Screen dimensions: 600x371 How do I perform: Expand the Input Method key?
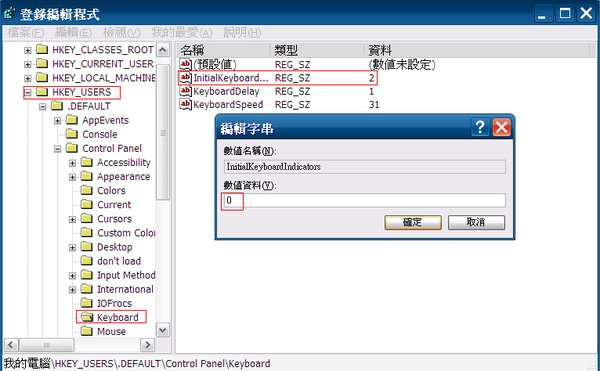click(x=72, y=276)
